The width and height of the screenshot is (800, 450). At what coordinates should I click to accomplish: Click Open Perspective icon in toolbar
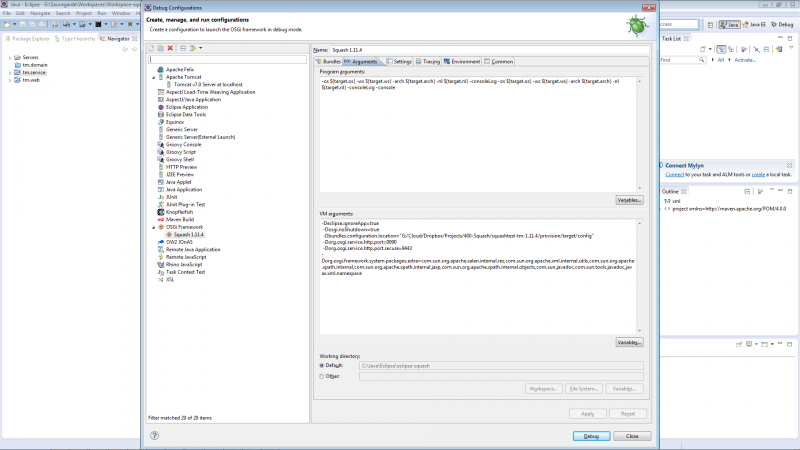[710, 24]
